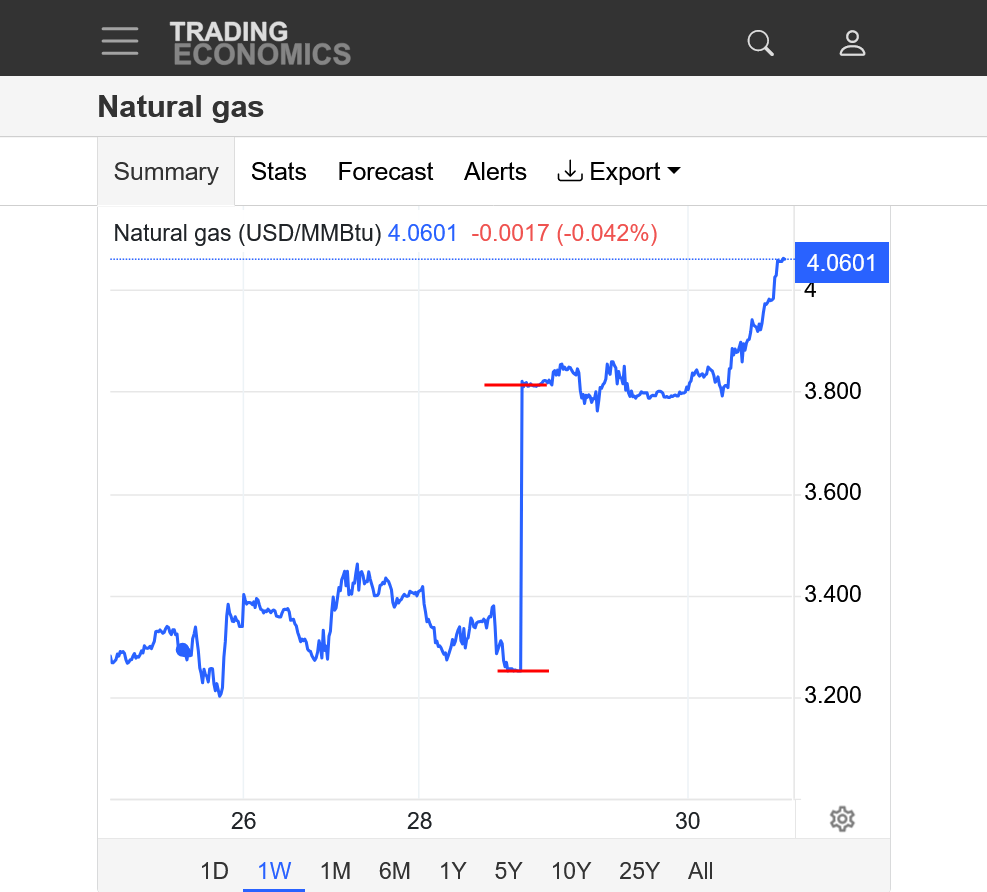Open the Stats tab
The width and height of the screenshot is (987, 892).
click(x=278, y=172)
